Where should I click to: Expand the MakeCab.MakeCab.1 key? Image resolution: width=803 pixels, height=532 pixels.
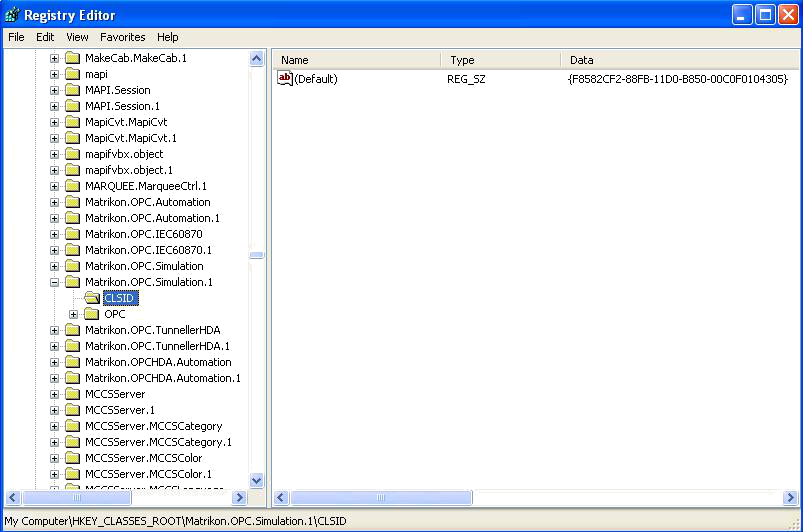pyautogui.click(x=54, y=58)
